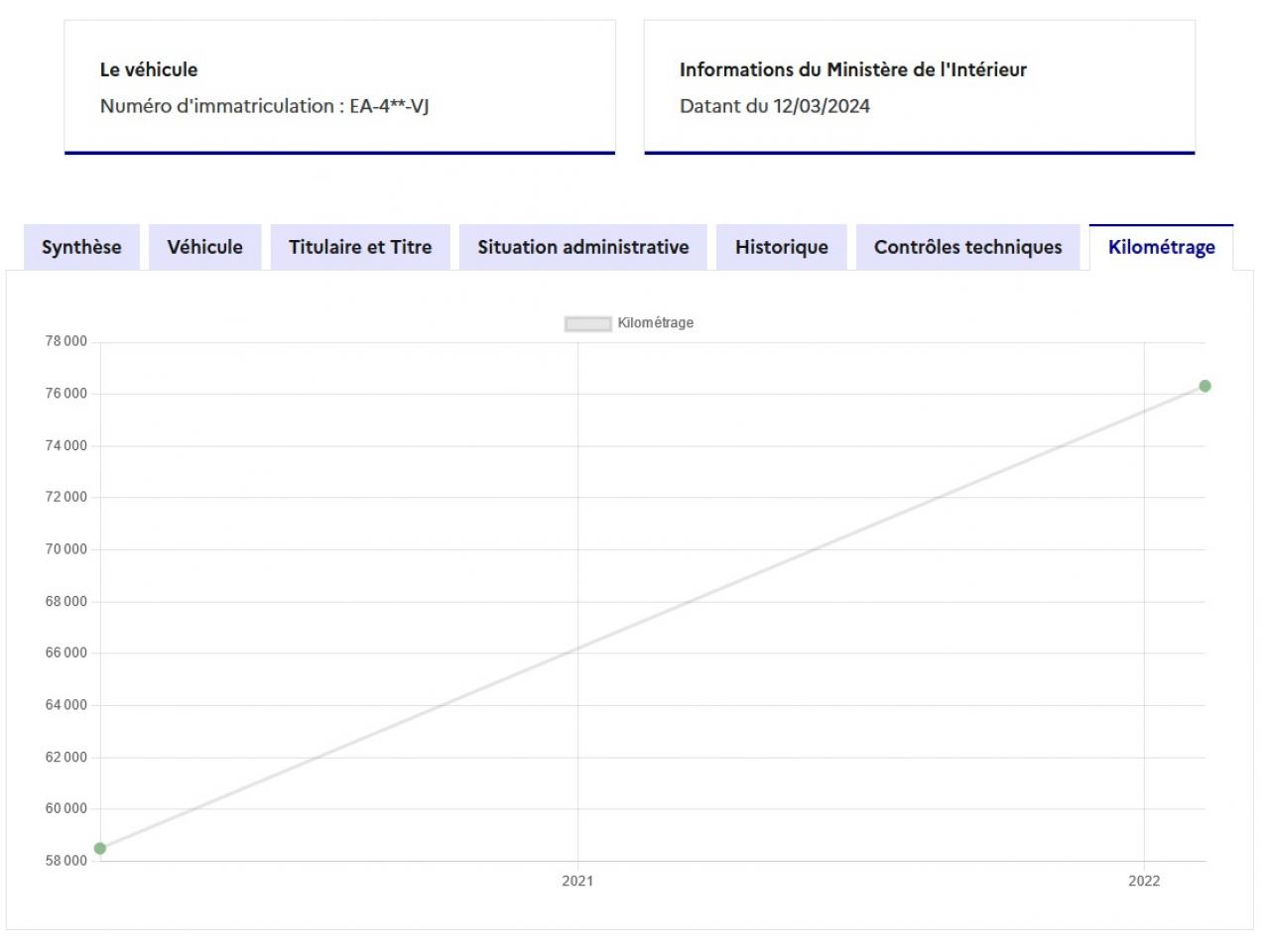Click the 58 000 y-axis label
Image resolution: width=1270 pixels, height=952 pixels.
[x=66, y=860]
